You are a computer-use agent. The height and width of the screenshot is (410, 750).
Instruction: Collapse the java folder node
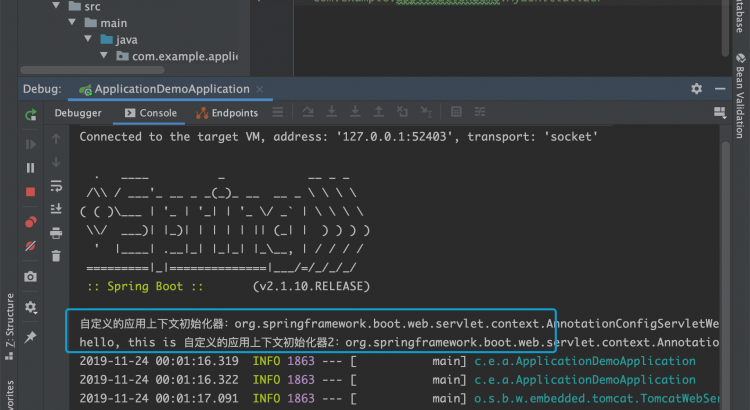[104, 39]
